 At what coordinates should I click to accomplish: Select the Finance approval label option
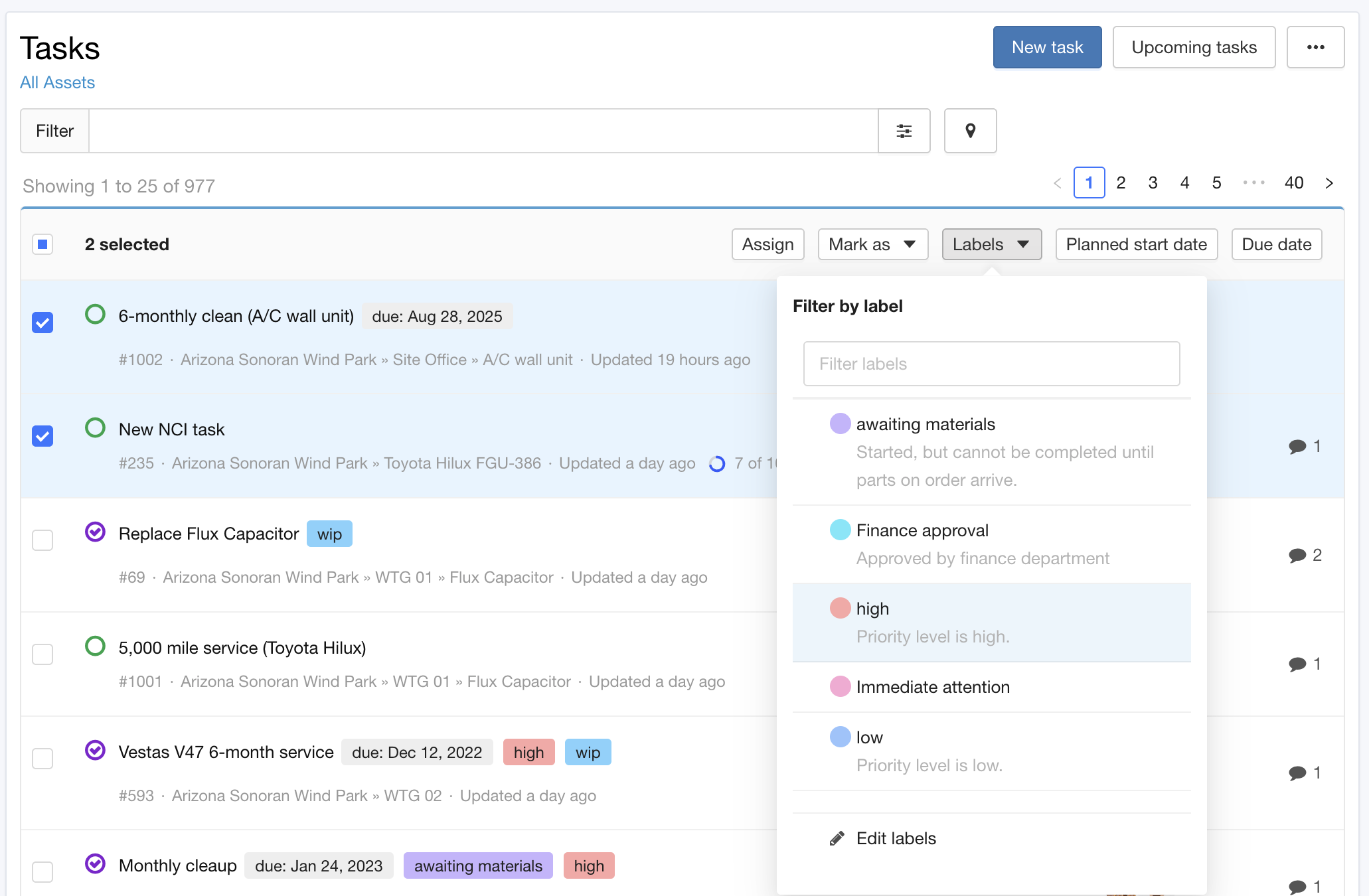click(x=991, y=544)
